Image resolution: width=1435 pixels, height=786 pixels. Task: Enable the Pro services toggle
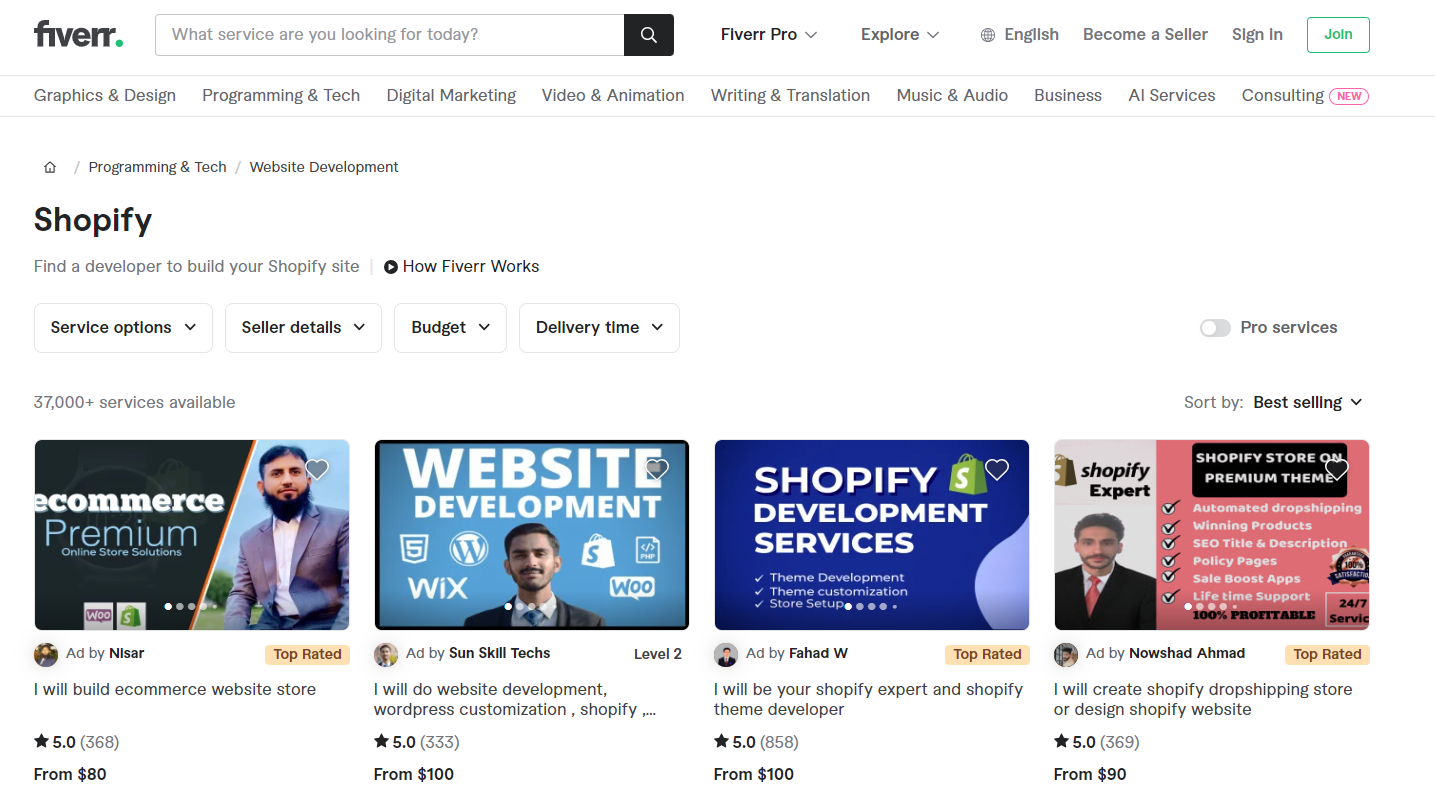[1215, 328]
